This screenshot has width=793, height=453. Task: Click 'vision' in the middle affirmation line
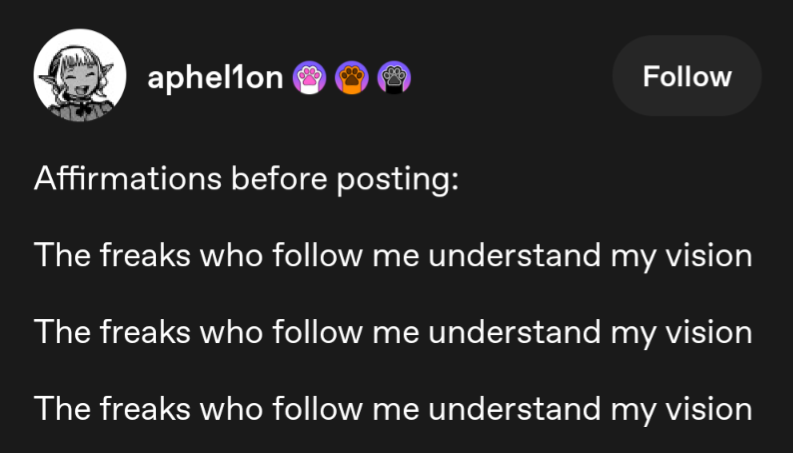pyautogui.click(x=709, y=331)
